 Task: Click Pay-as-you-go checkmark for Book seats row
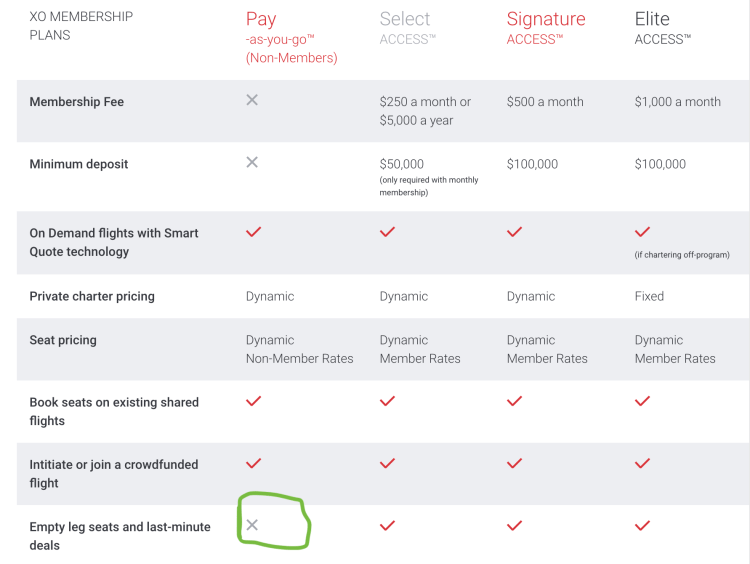pos(254,401)
